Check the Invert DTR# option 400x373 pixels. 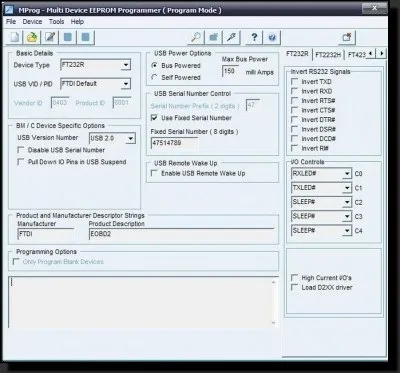click(x=295, y=119)
